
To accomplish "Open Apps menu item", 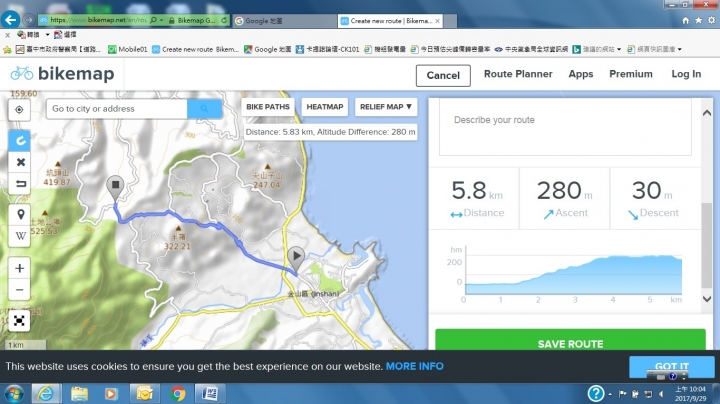I will point(581,74).
